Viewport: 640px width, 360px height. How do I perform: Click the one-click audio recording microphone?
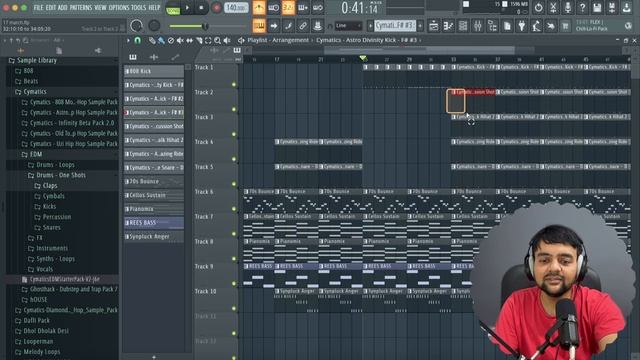(568, 7)
